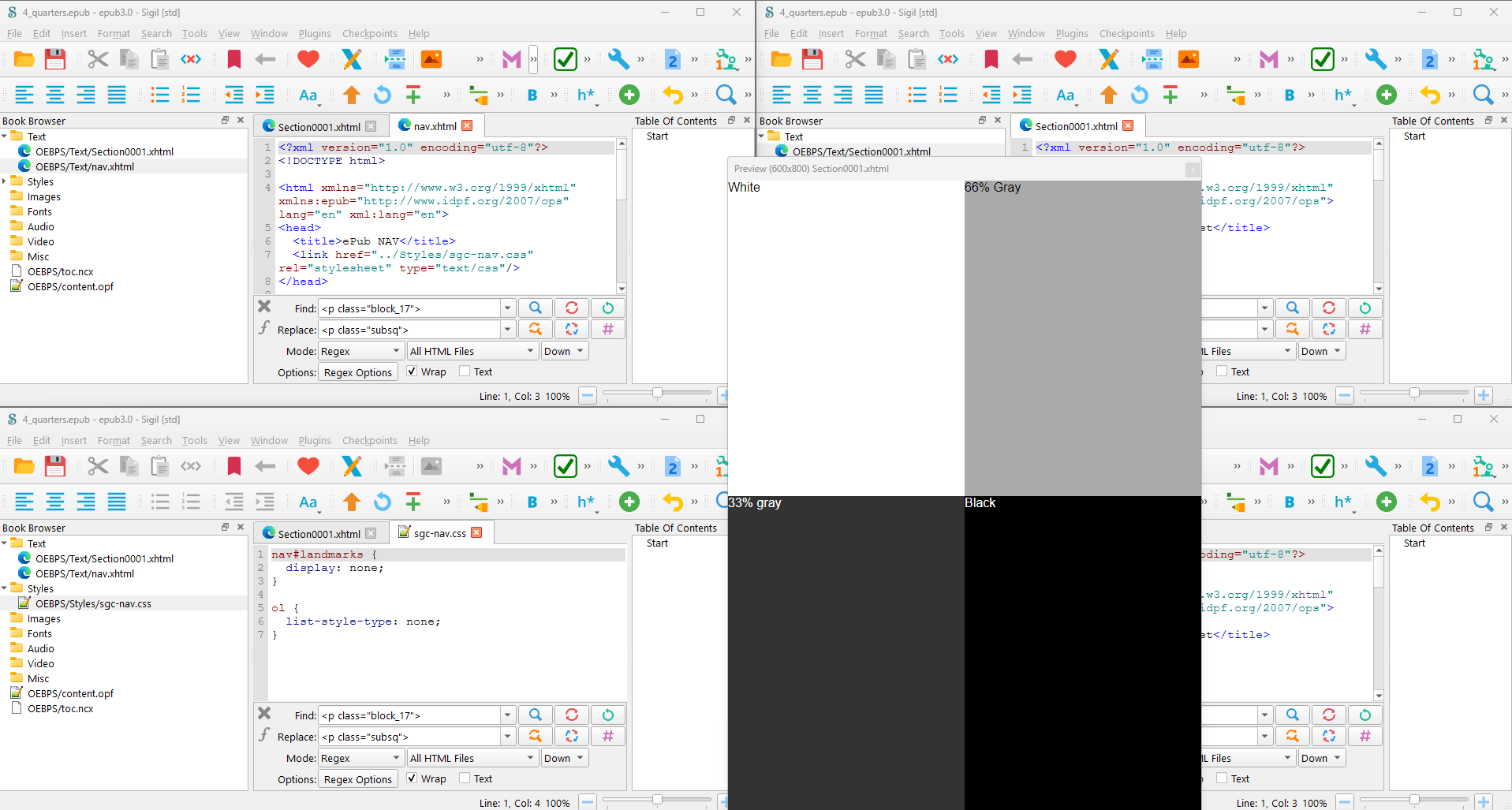This screenshot has width=1512, height=810.
Task: Open the File menu in top-left window
Action: pyautogui.click(x=14, y=34)
